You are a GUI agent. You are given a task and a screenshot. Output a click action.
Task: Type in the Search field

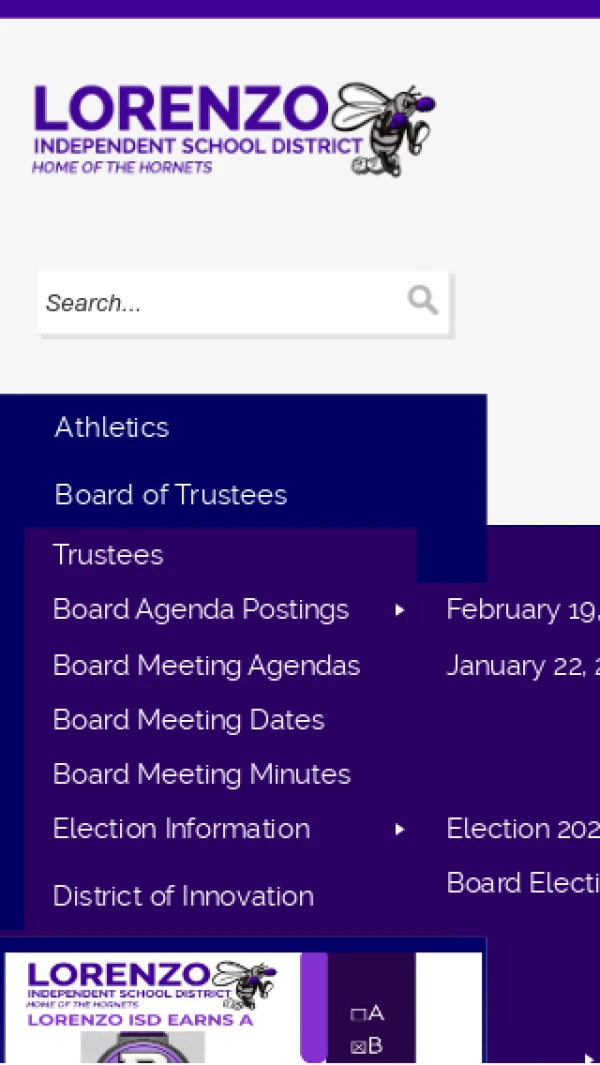[220, 303]
